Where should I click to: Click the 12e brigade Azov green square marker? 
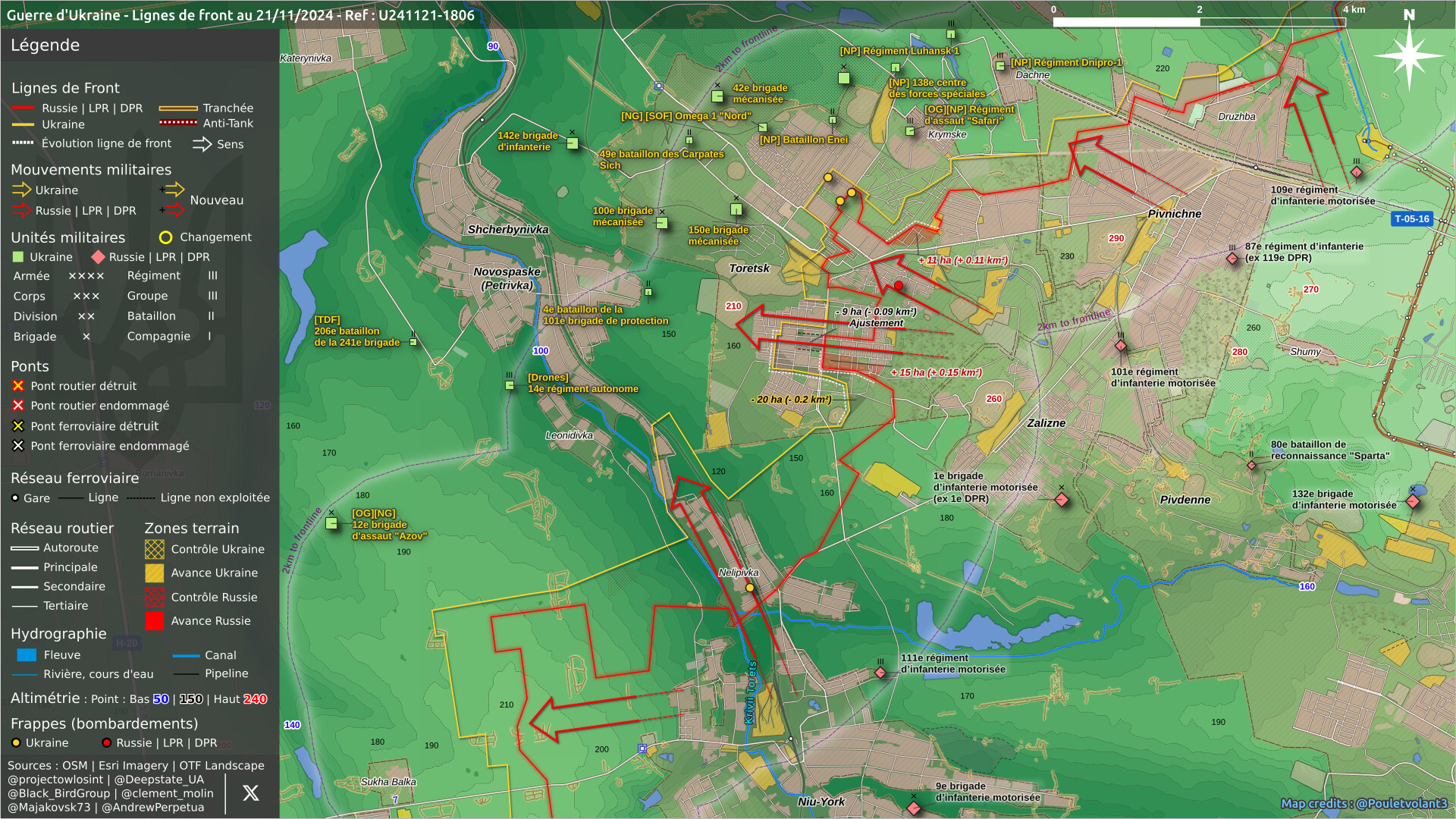pyautogui.click(x=331, y=523)
